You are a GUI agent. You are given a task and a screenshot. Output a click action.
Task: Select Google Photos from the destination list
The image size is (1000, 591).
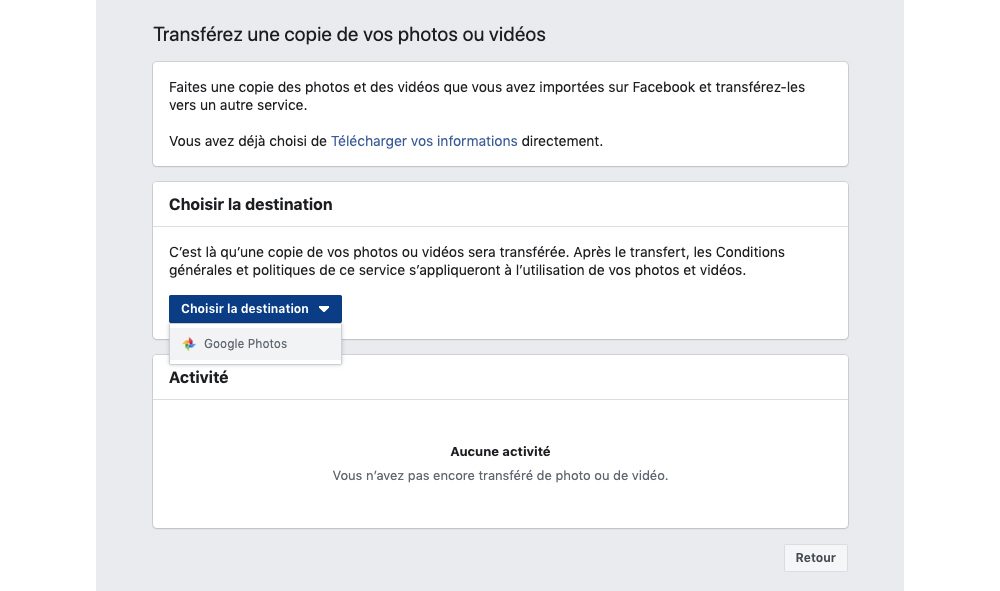point(255,344)
